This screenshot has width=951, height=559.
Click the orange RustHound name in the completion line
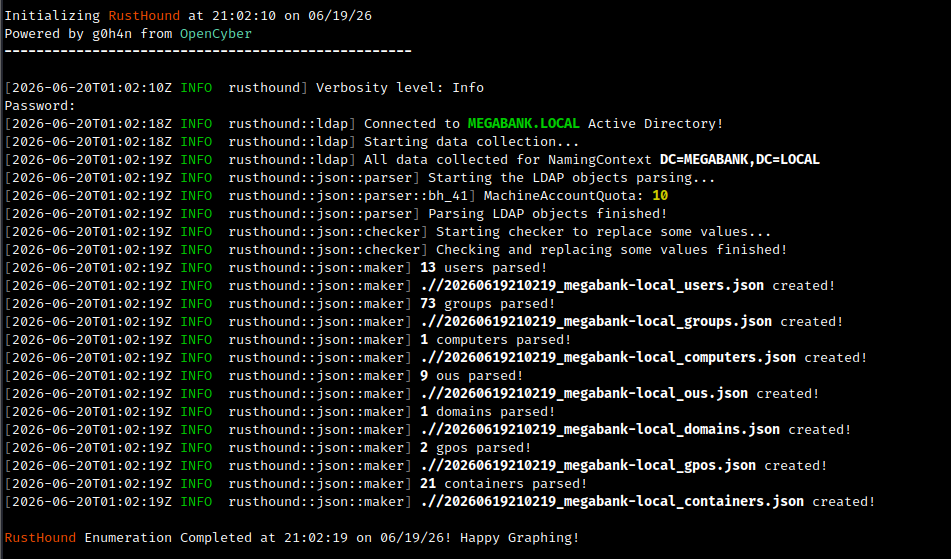pyautogui.click(x=40, y=538)
